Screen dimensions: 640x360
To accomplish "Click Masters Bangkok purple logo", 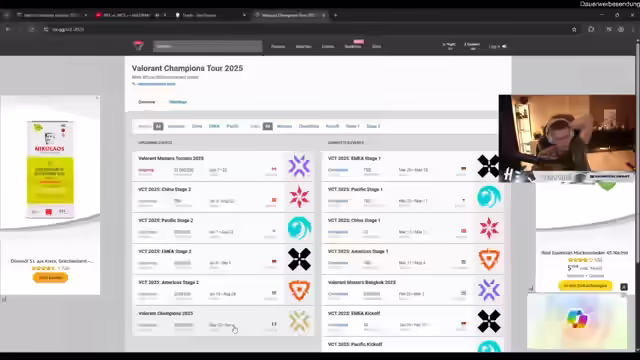I will (489, 290).
